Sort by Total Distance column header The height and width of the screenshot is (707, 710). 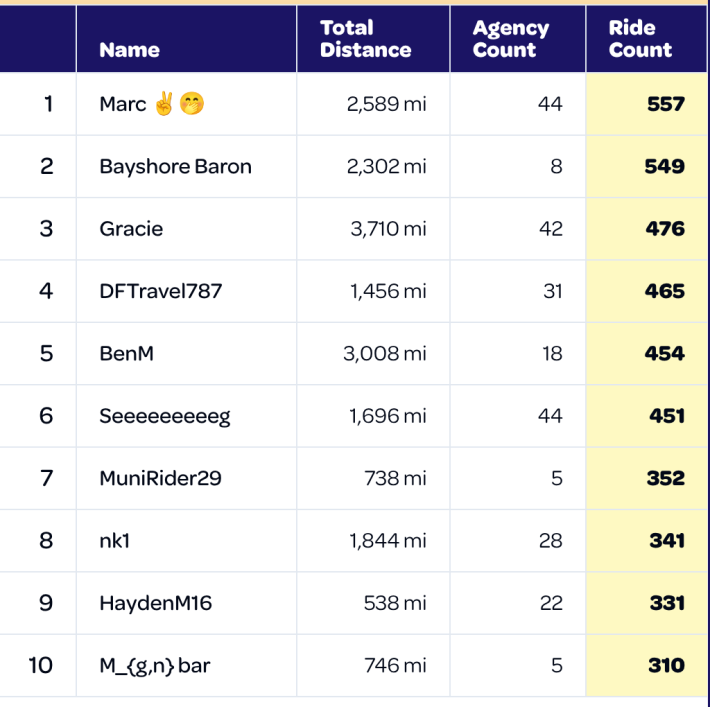click(x=365, y=39)
